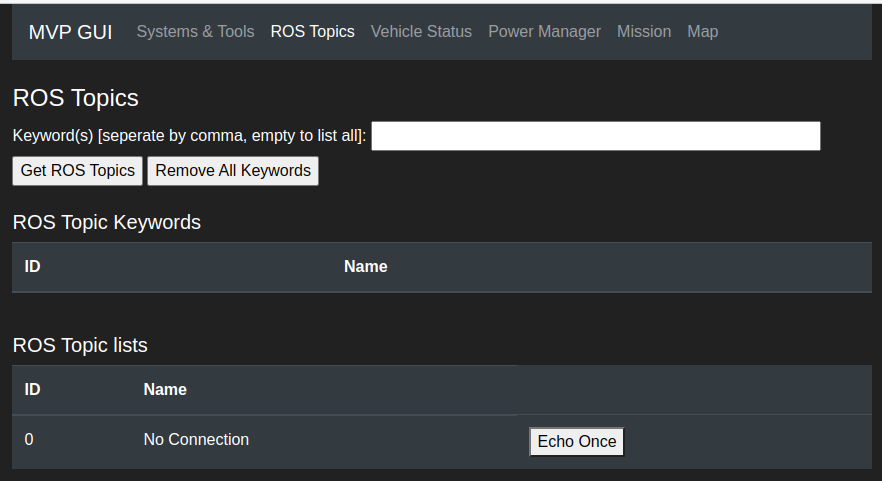Click the large 'ROS Topics' page title
882x481 pixels.
75,98
